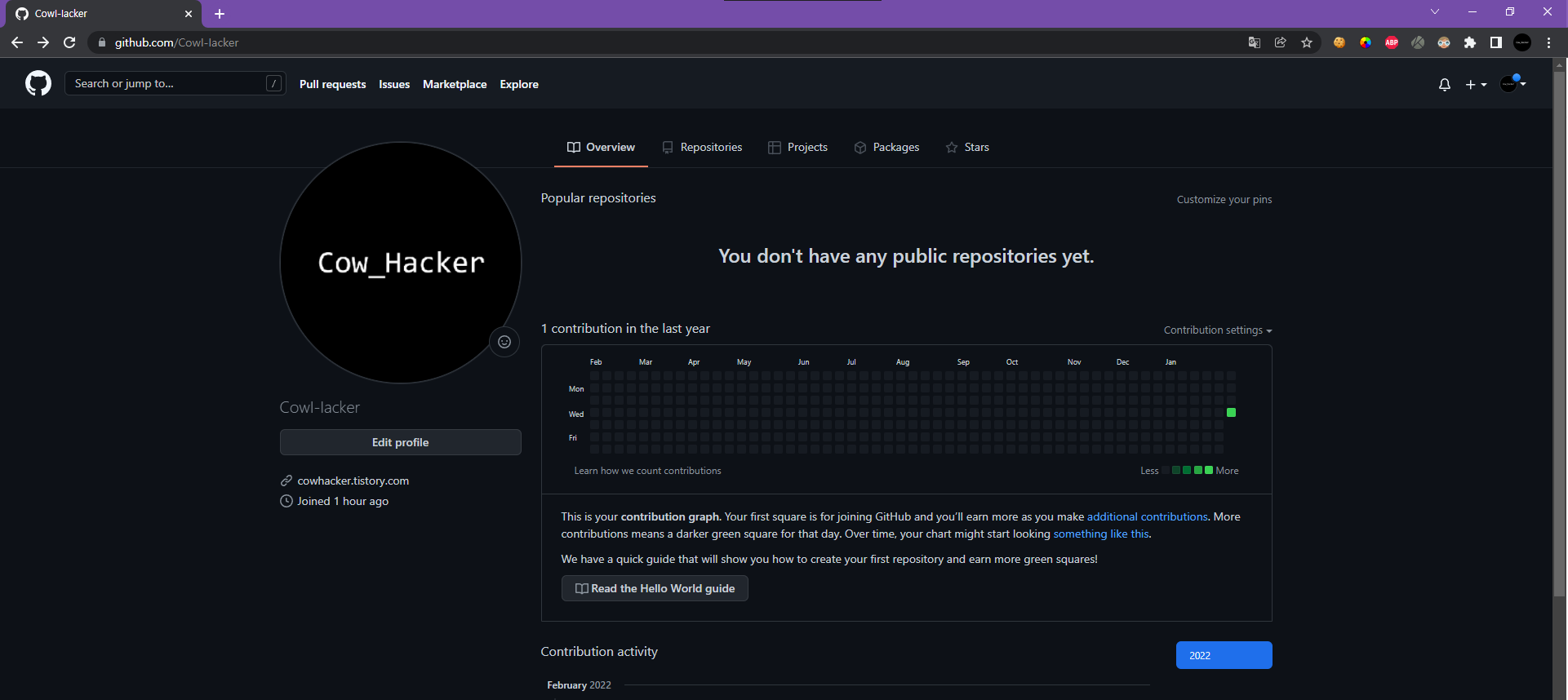Screen dimensions: 1568x700
Task: Click the Edit profile button
Action: click(x=401, y=442)
